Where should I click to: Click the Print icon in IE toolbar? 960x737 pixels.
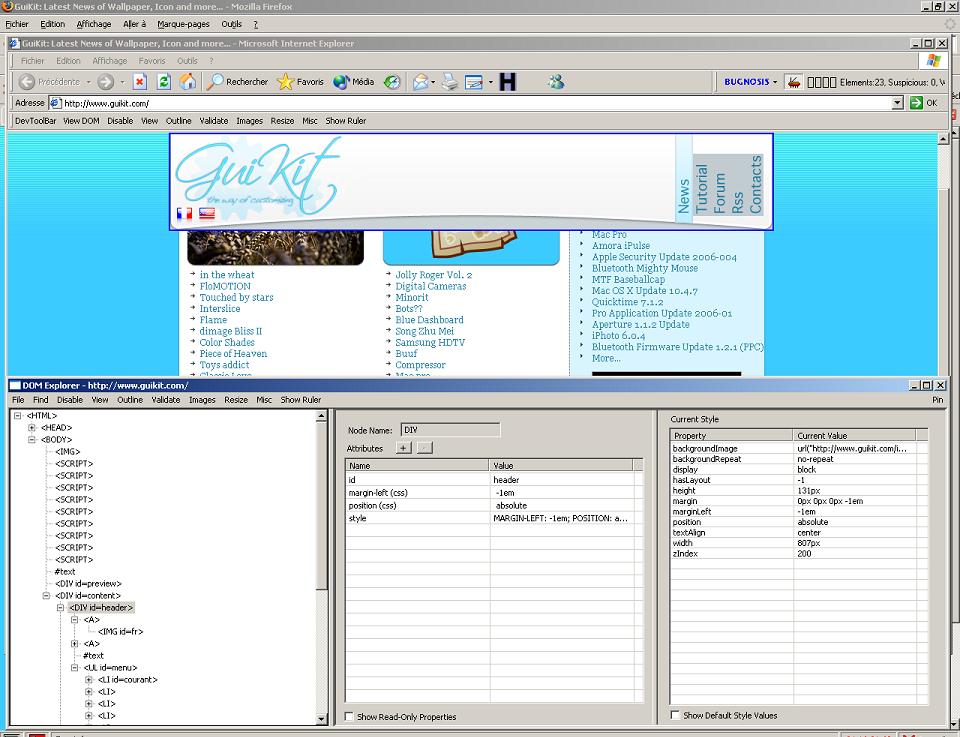pos(450,81)
